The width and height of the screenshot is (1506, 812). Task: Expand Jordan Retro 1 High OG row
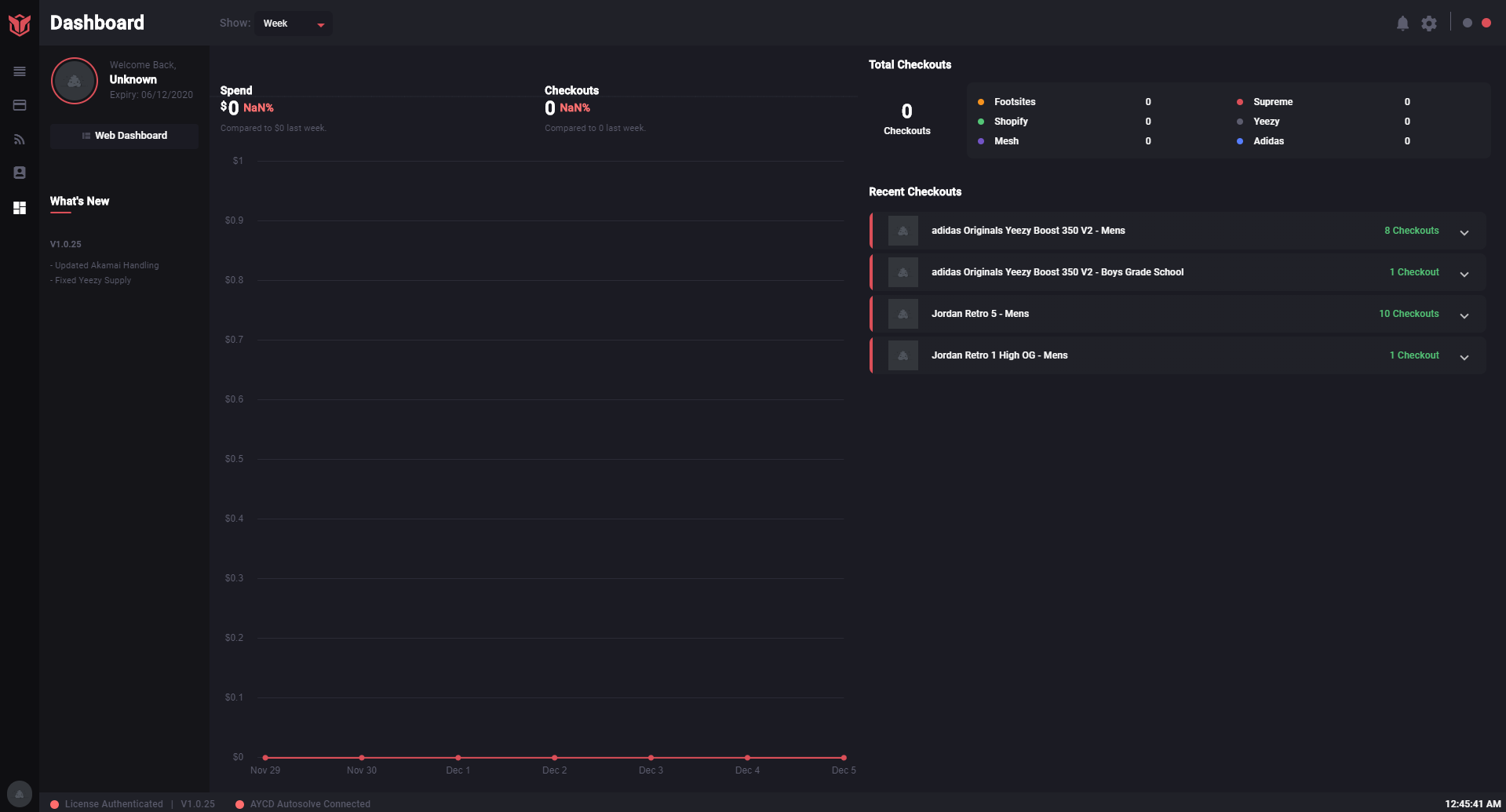point(1464,357)
